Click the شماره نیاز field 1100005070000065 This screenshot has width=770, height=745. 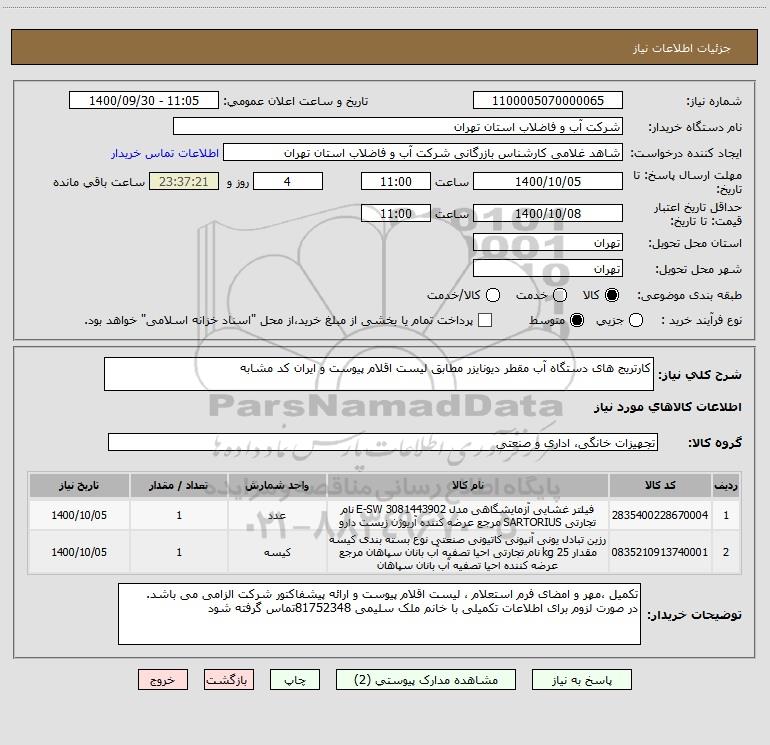click(548, 100)
